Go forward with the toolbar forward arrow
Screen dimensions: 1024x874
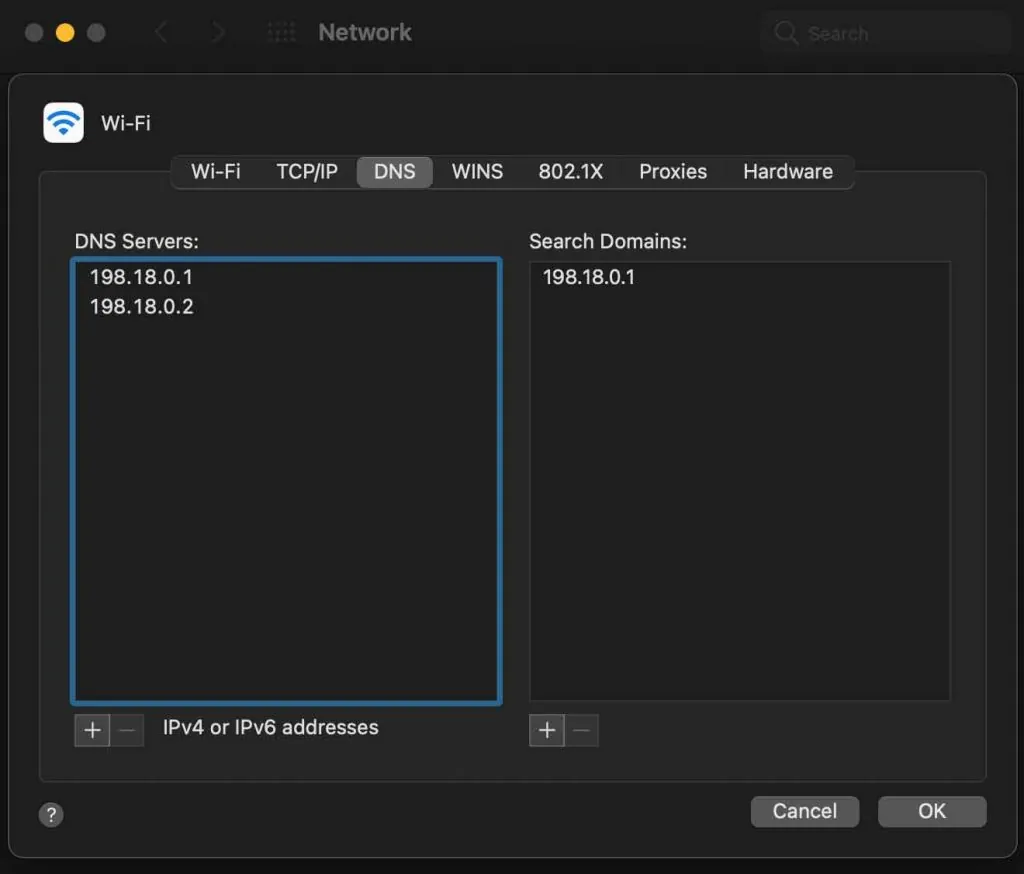[219, 32]
